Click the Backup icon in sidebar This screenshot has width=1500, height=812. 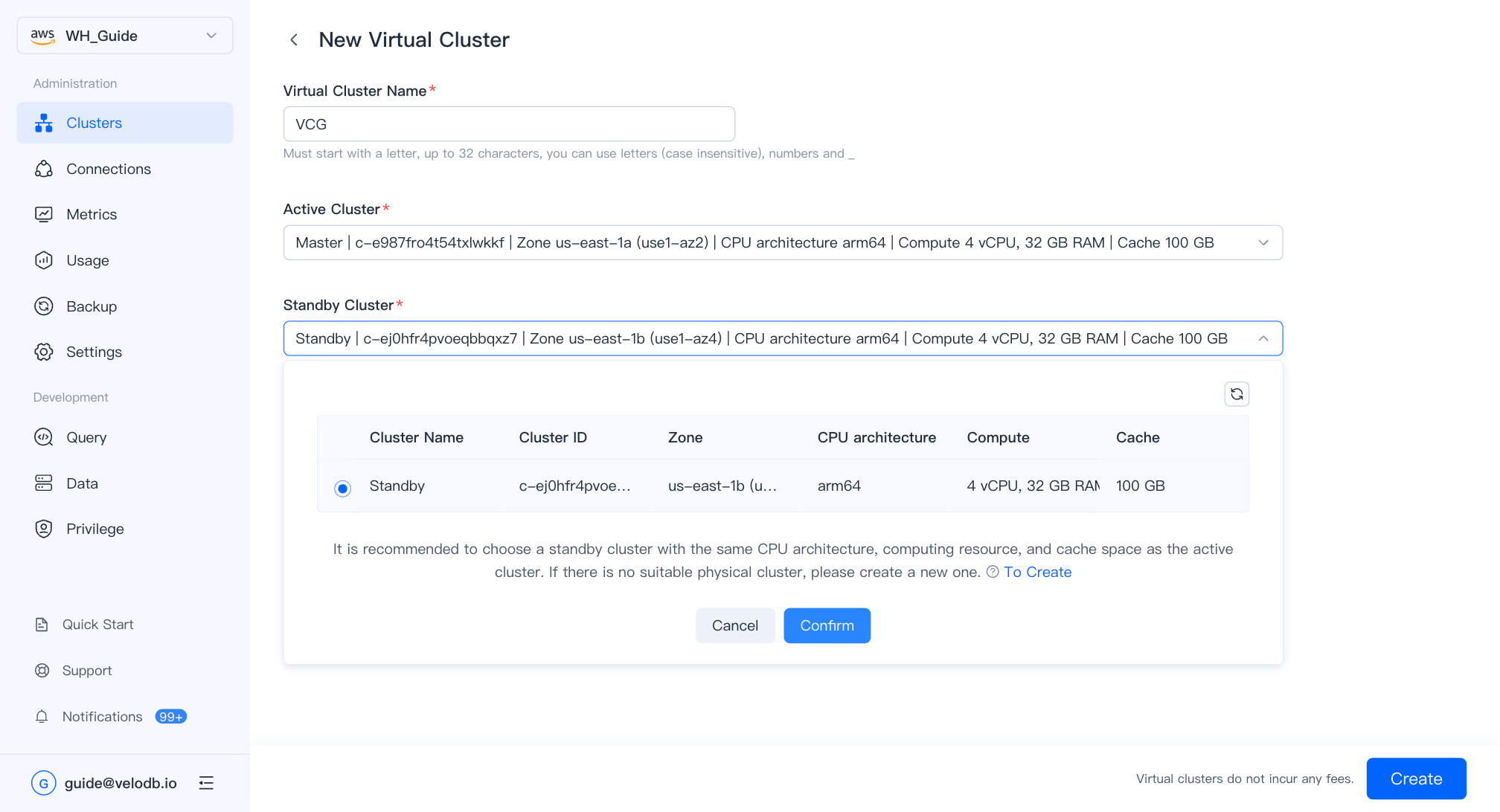(44, 306)
